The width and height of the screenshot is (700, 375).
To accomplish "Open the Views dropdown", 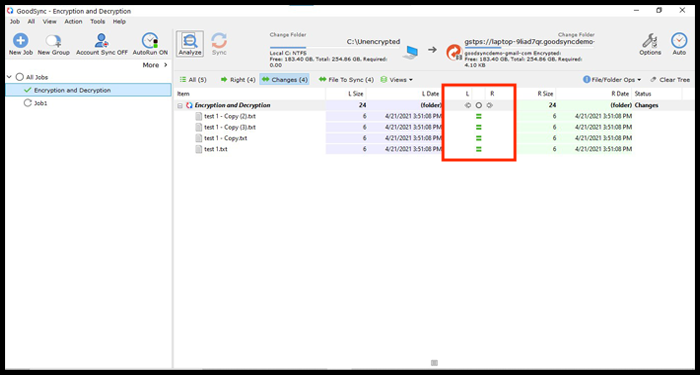I will pyautogui.click(x=396, y=79).
